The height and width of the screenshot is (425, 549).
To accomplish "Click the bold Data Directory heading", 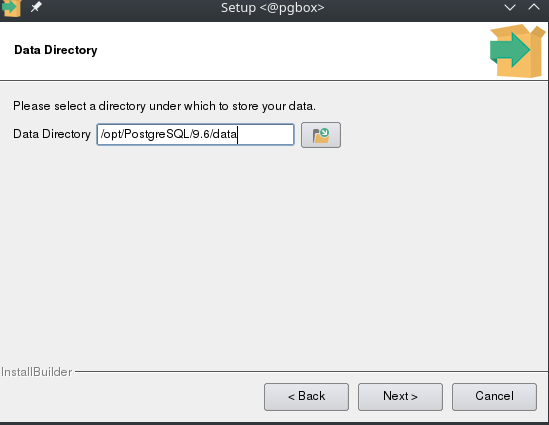I will [56, 50].
